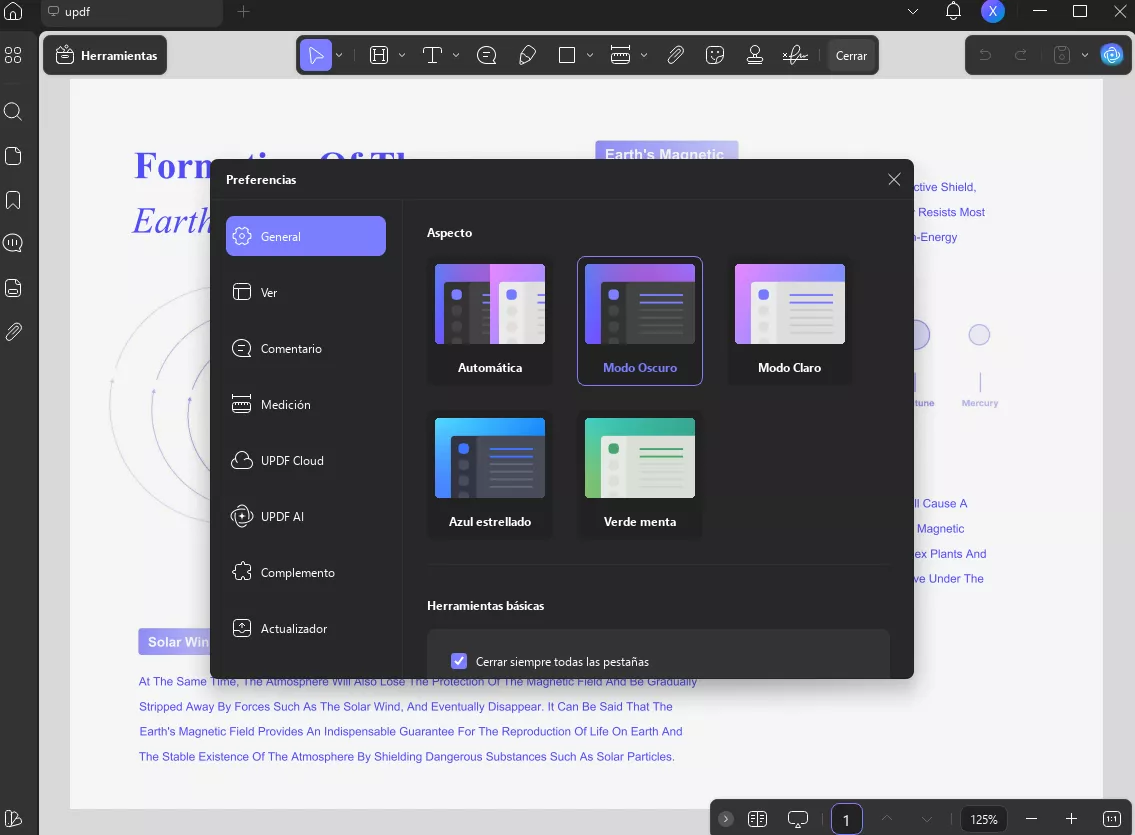
Task: Select the General preferences tab
Action: [305, 236]
